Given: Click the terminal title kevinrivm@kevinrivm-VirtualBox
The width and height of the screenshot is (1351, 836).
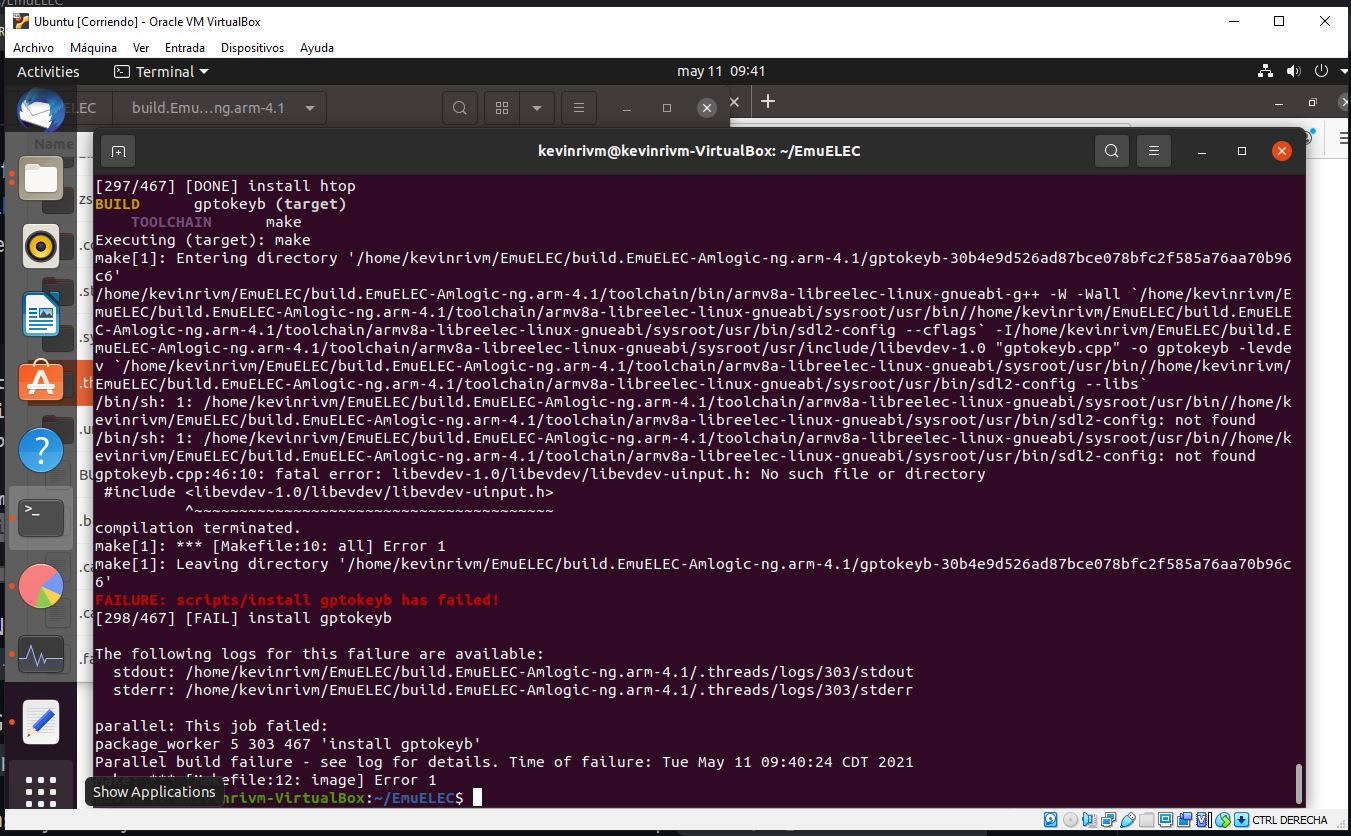Looking at the screenshot, I should pyautogui.click(x=699, y=151).
